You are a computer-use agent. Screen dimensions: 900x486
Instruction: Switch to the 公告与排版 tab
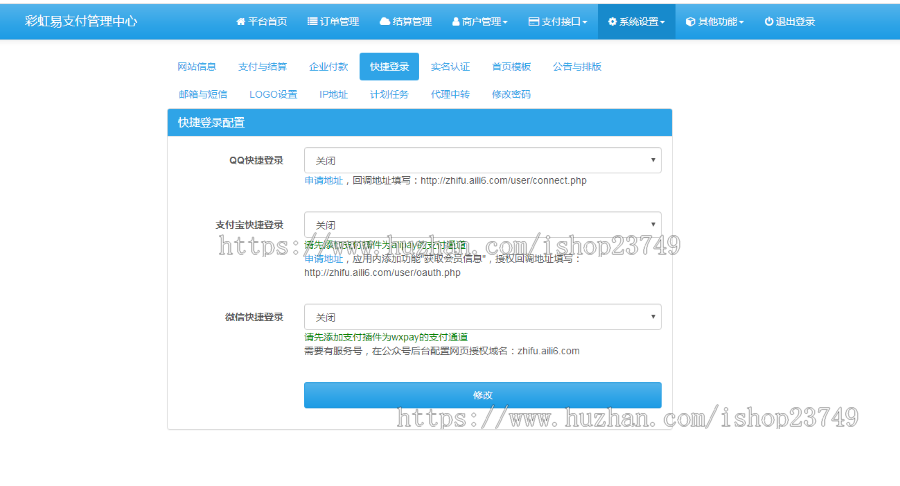(577, 67)
